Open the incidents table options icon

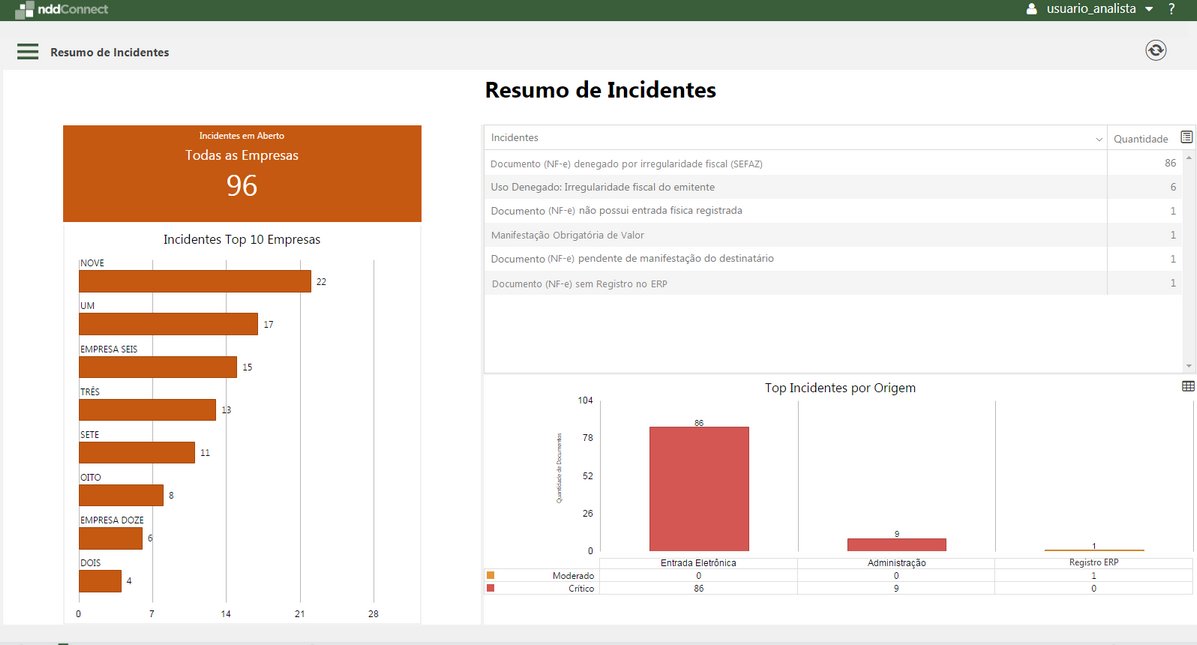(1187, 137)
